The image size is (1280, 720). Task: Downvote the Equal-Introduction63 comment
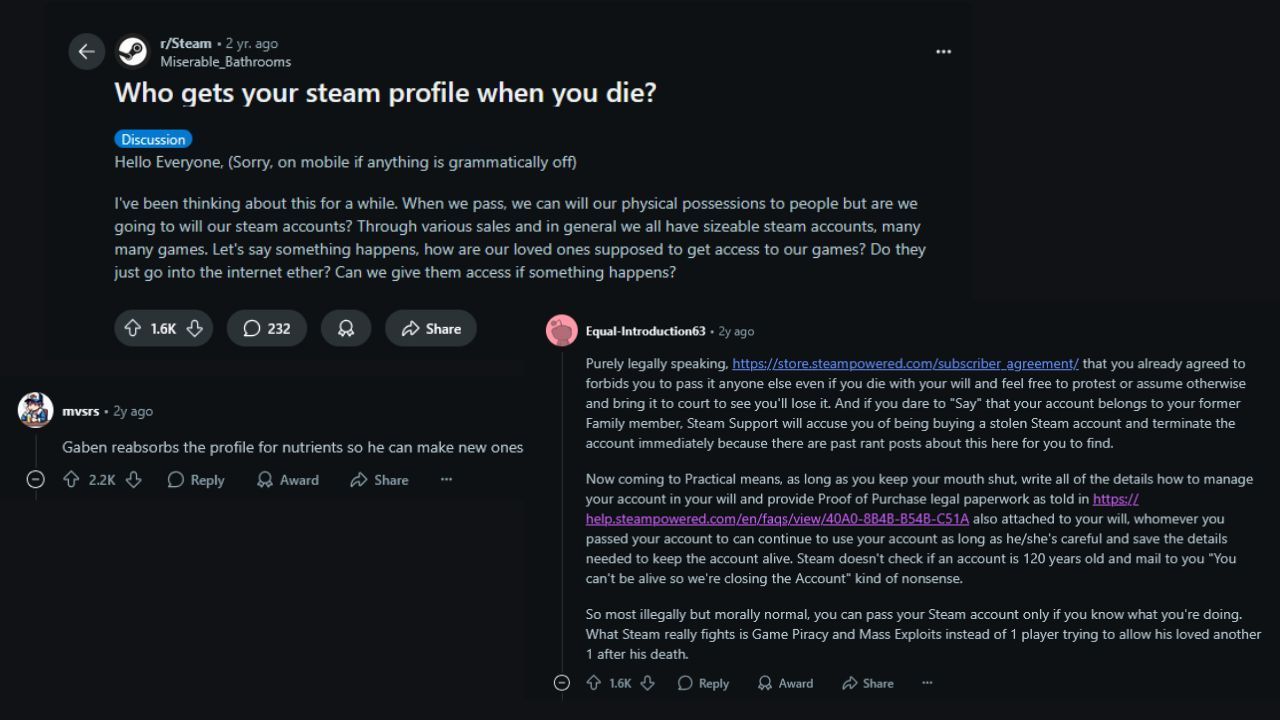point(647,683)
